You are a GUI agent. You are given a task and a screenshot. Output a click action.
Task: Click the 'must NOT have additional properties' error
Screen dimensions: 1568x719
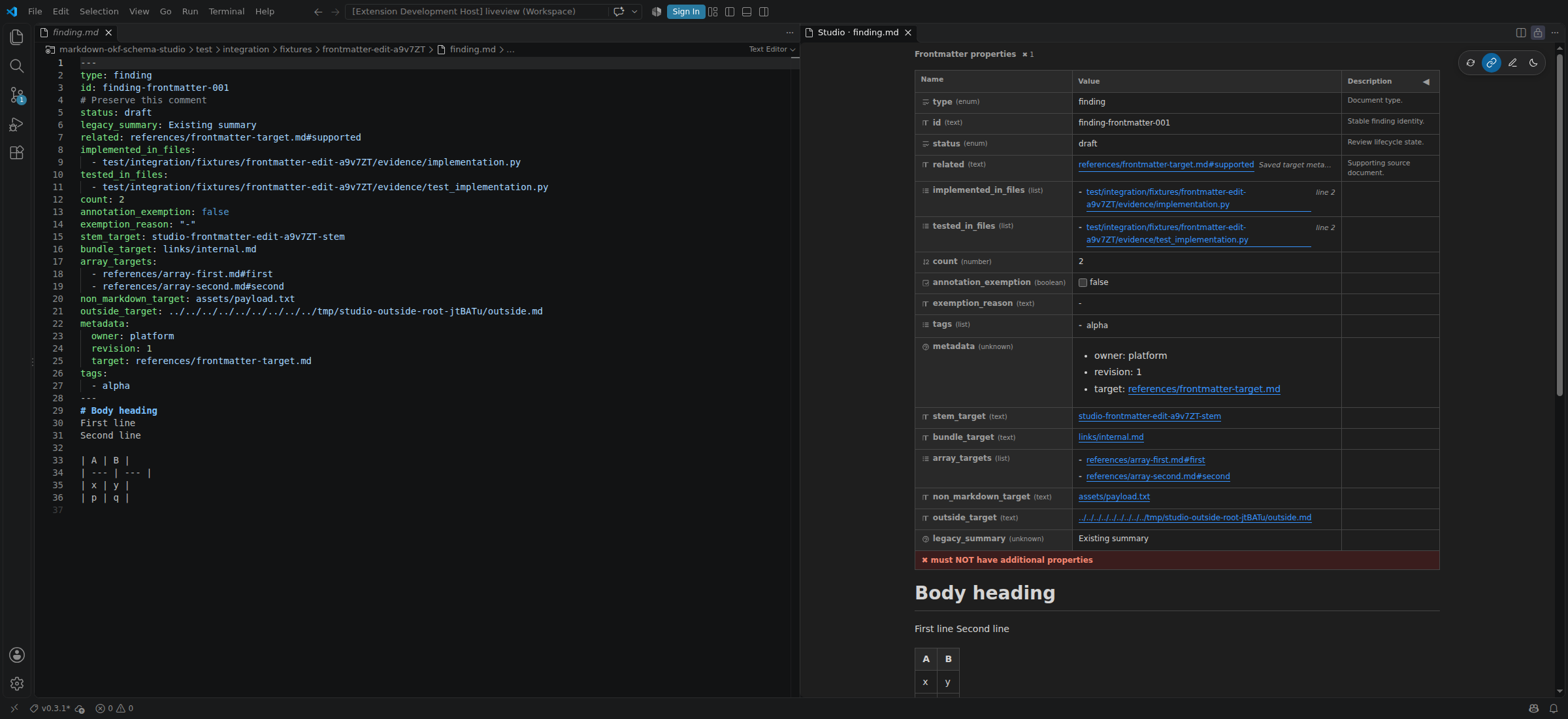click(x=1177, y=560)
